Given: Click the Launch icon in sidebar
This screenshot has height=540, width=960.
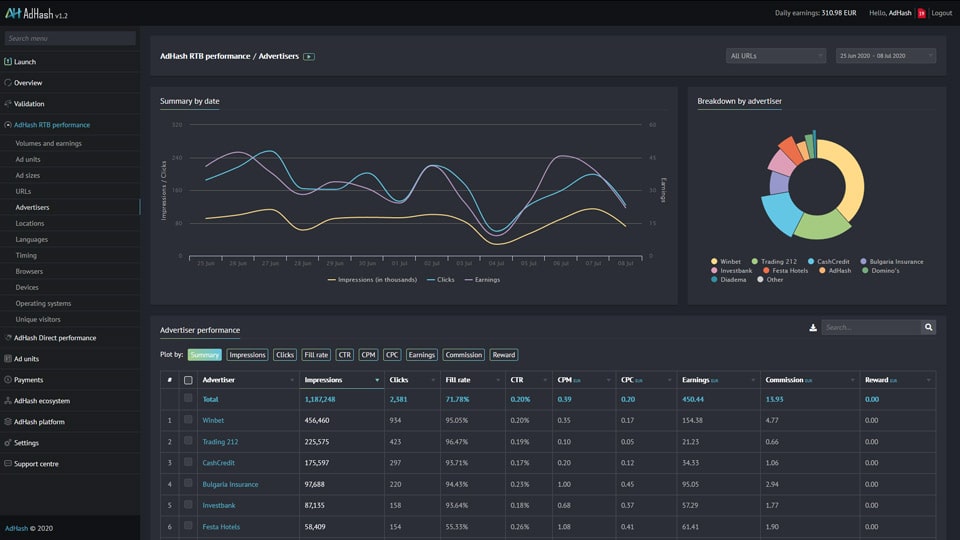Looking at the screenshot, I should click(8, 62).
